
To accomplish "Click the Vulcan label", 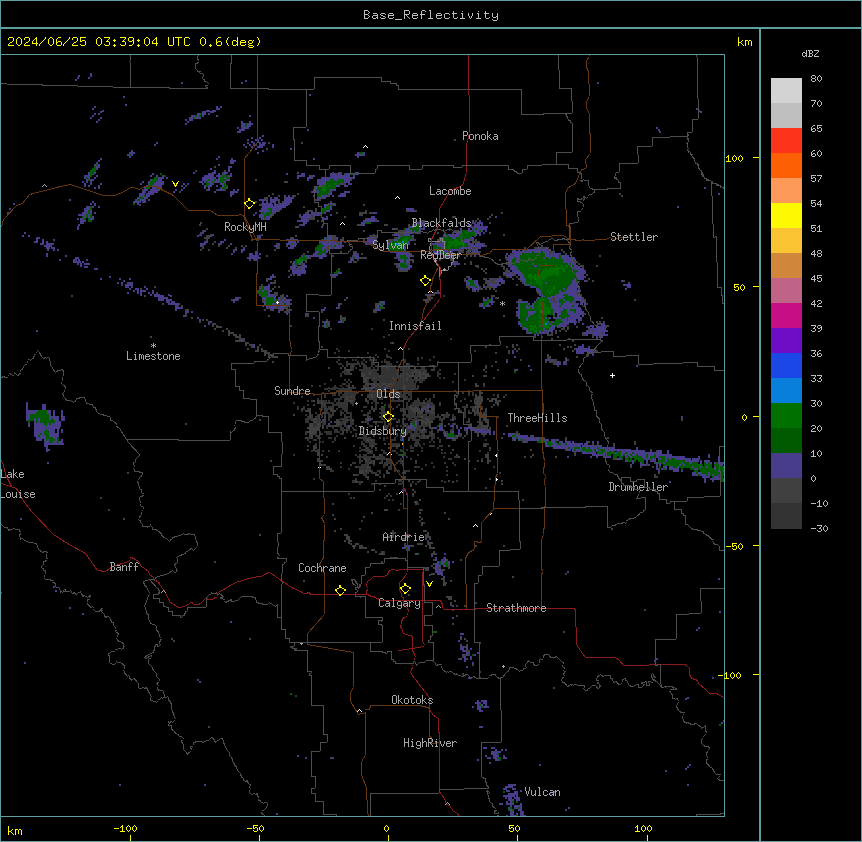I will [x=542, y=792].
